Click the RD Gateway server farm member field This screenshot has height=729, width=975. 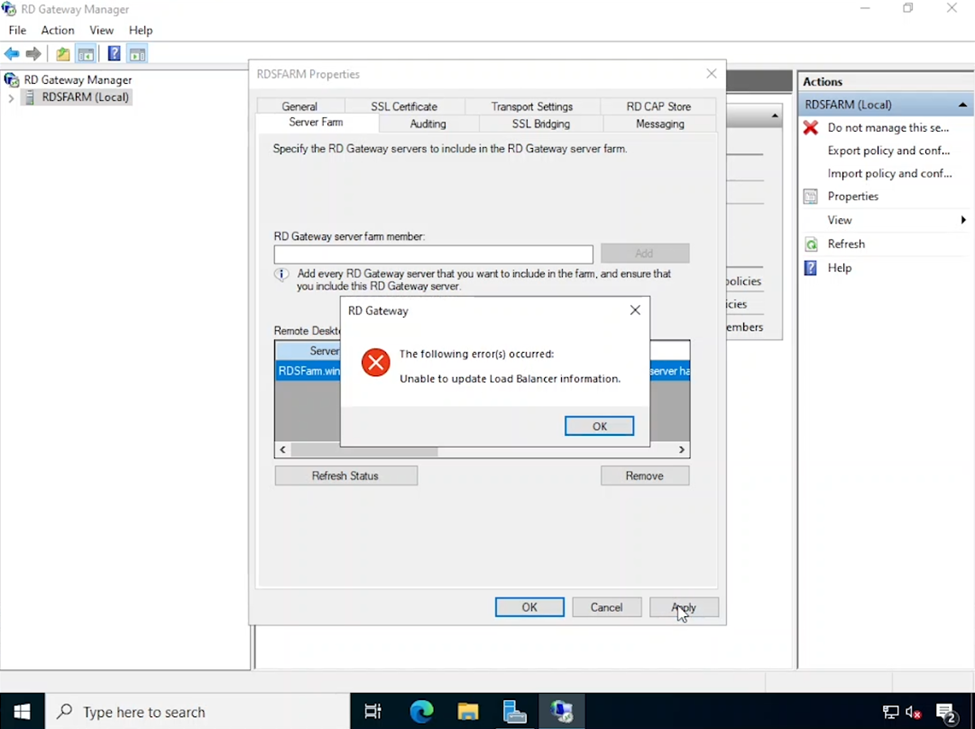pos(432,253)
